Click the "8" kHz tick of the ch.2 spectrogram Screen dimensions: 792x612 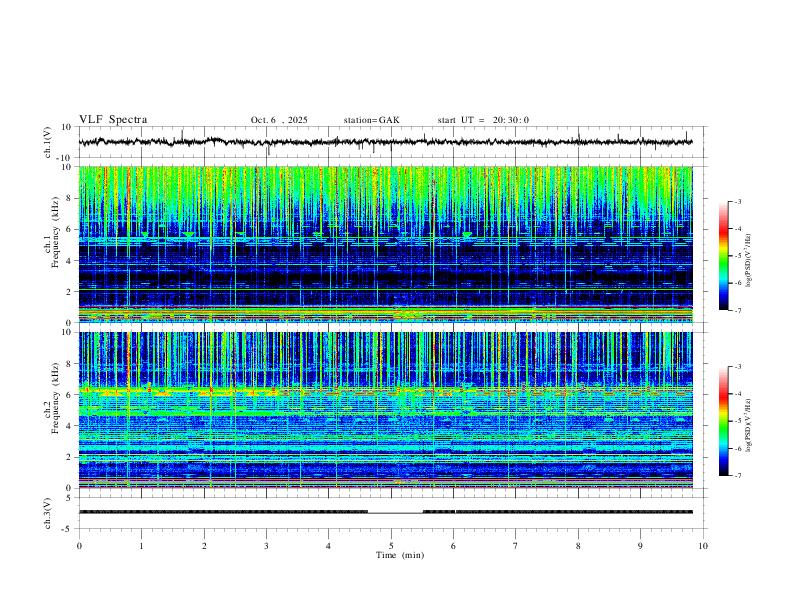coord(69,364)
